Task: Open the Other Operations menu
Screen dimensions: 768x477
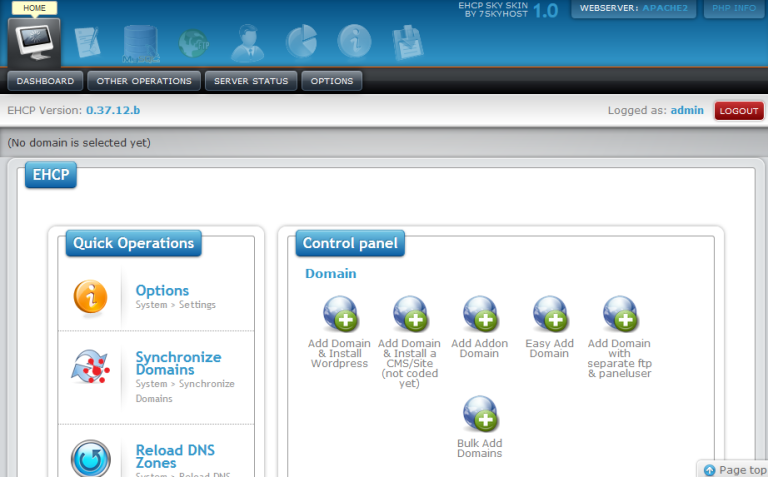Action: (144, 81)
